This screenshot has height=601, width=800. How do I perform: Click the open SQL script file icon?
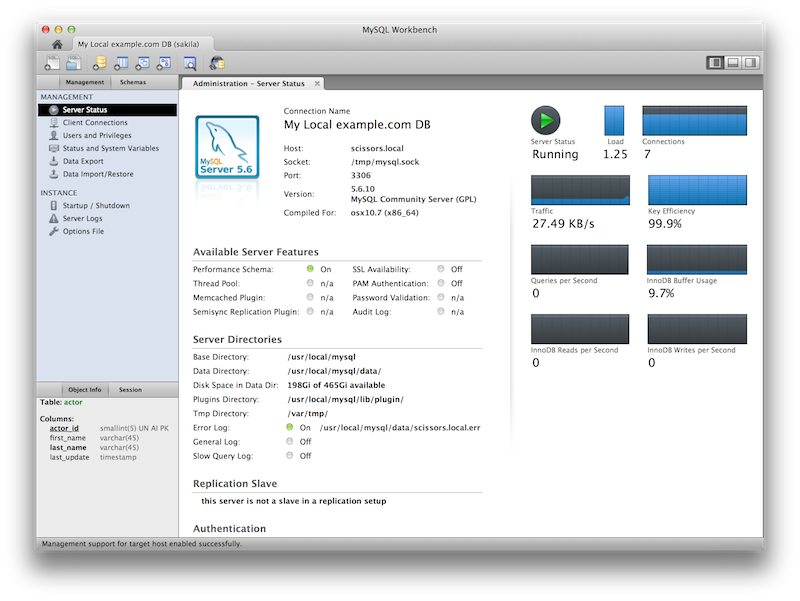pos(73,64)
